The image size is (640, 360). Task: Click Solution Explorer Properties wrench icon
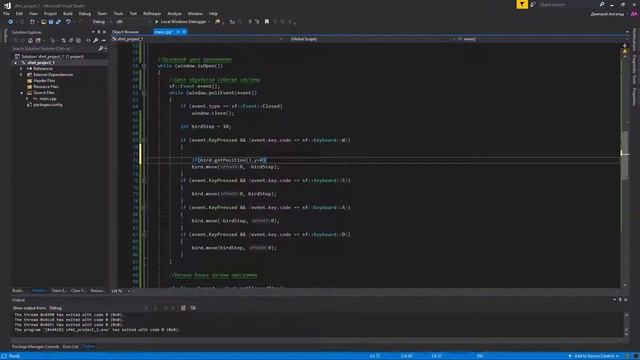(x=96, y=40)
